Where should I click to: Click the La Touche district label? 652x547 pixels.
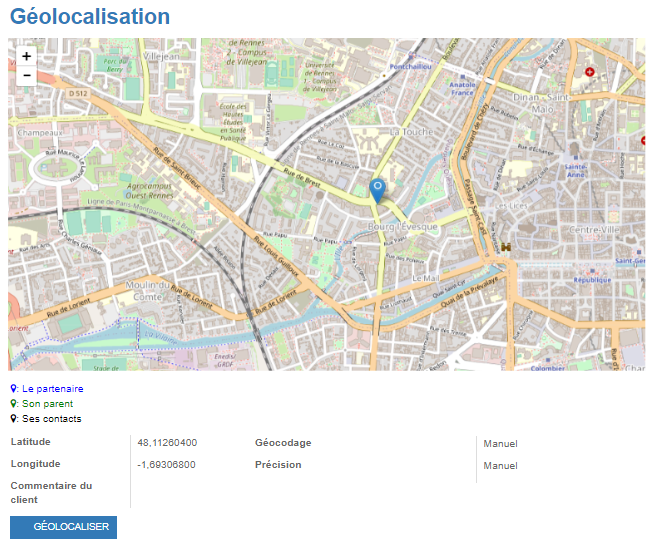tap(411, 132)
